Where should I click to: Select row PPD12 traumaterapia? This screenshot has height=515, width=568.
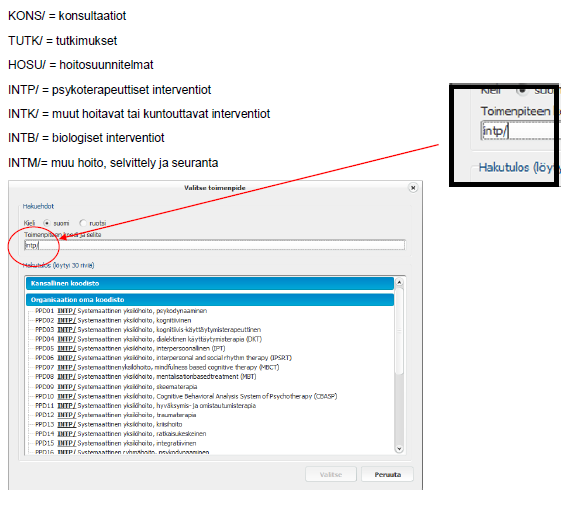[x=116, y=415]
